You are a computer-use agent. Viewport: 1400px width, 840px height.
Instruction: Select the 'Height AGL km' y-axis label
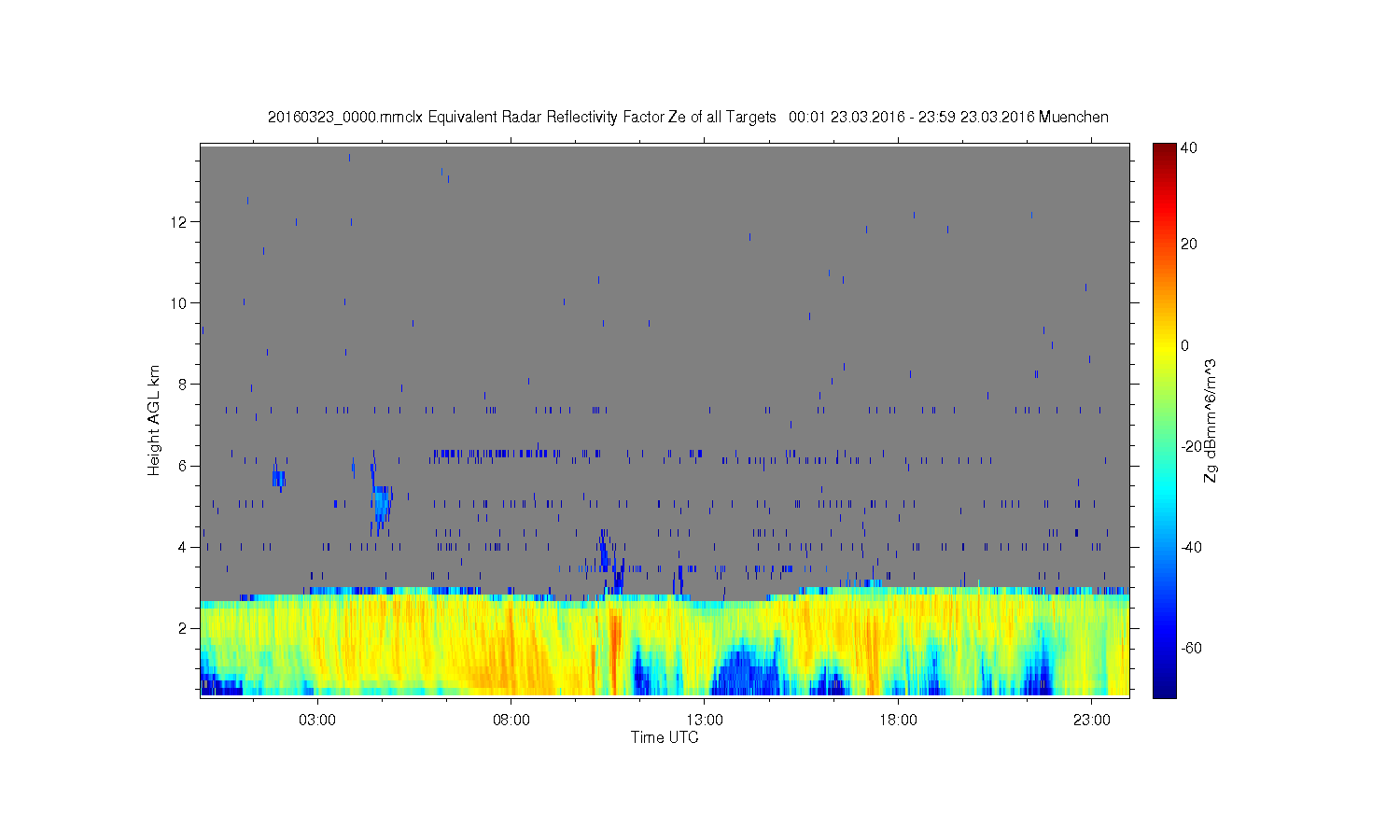(154, 420)
